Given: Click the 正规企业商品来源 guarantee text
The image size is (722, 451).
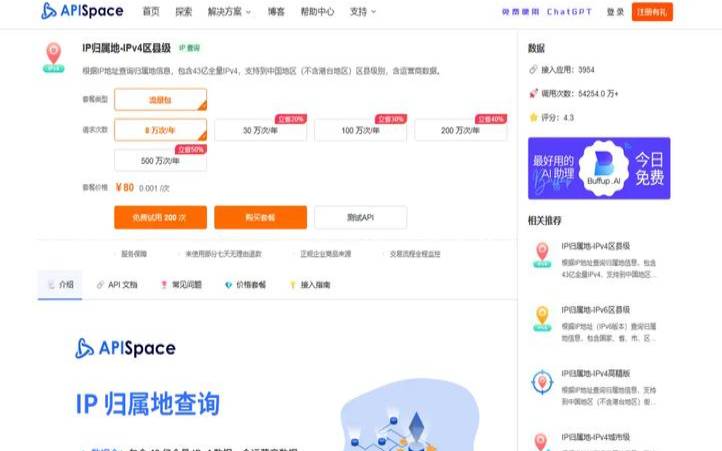Looking at the screenshot, I should click(326, 254).
